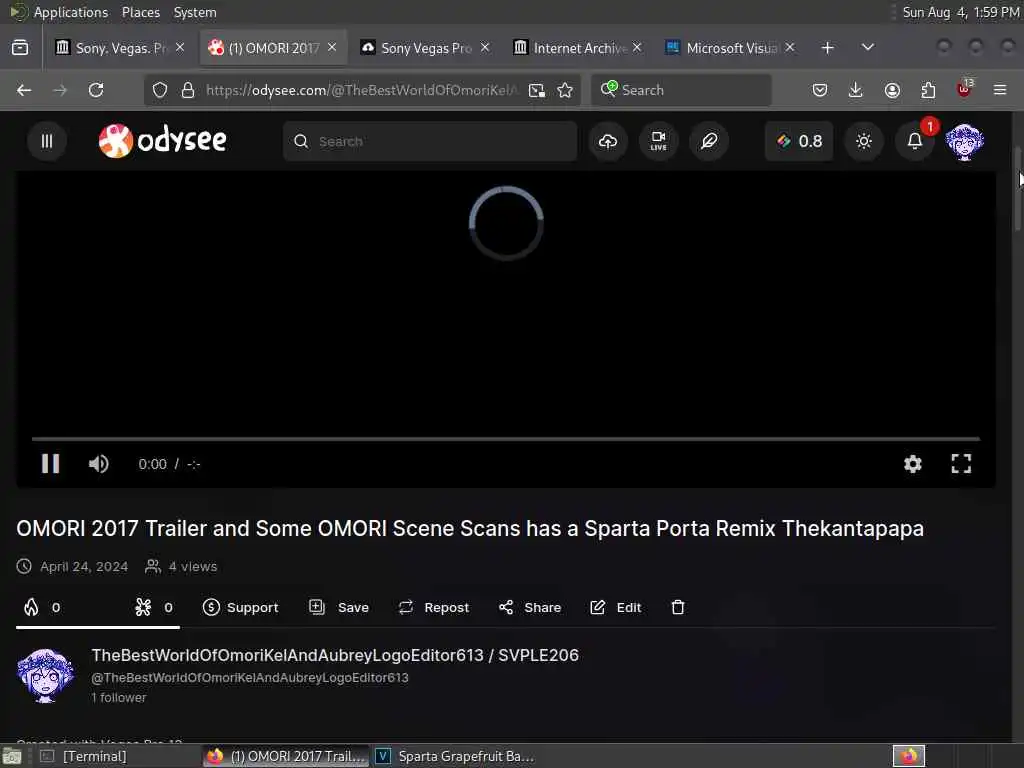Click the Odysee search field
Screen dimensions: 1024x768
coord(430,141)
